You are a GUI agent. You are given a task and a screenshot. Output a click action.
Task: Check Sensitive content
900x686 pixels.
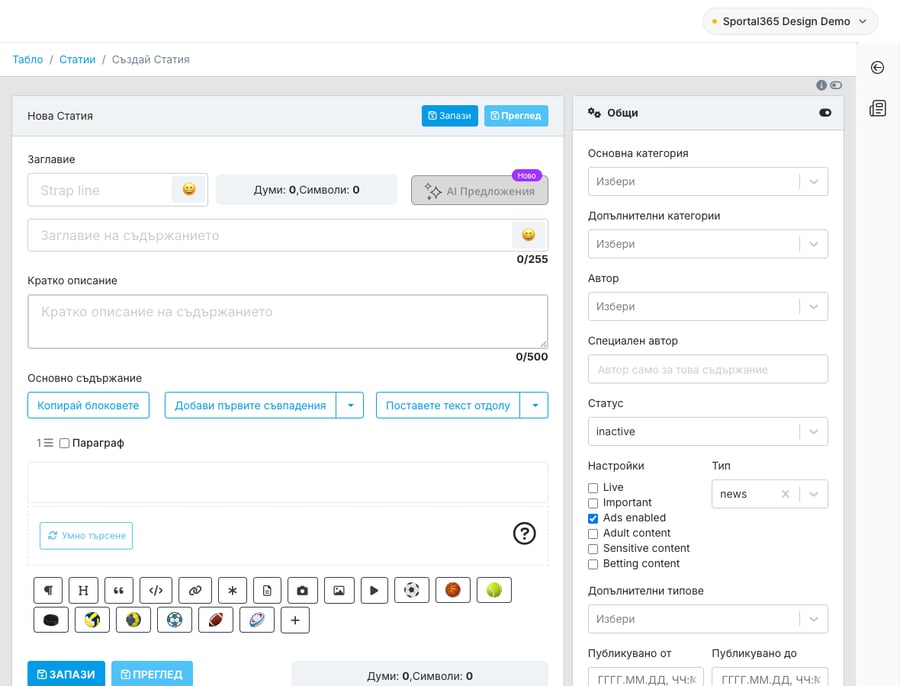(593, 549)
